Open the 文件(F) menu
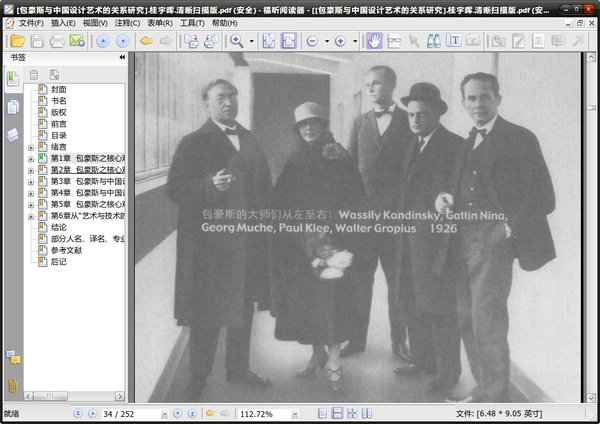 (x=31, y=23)
